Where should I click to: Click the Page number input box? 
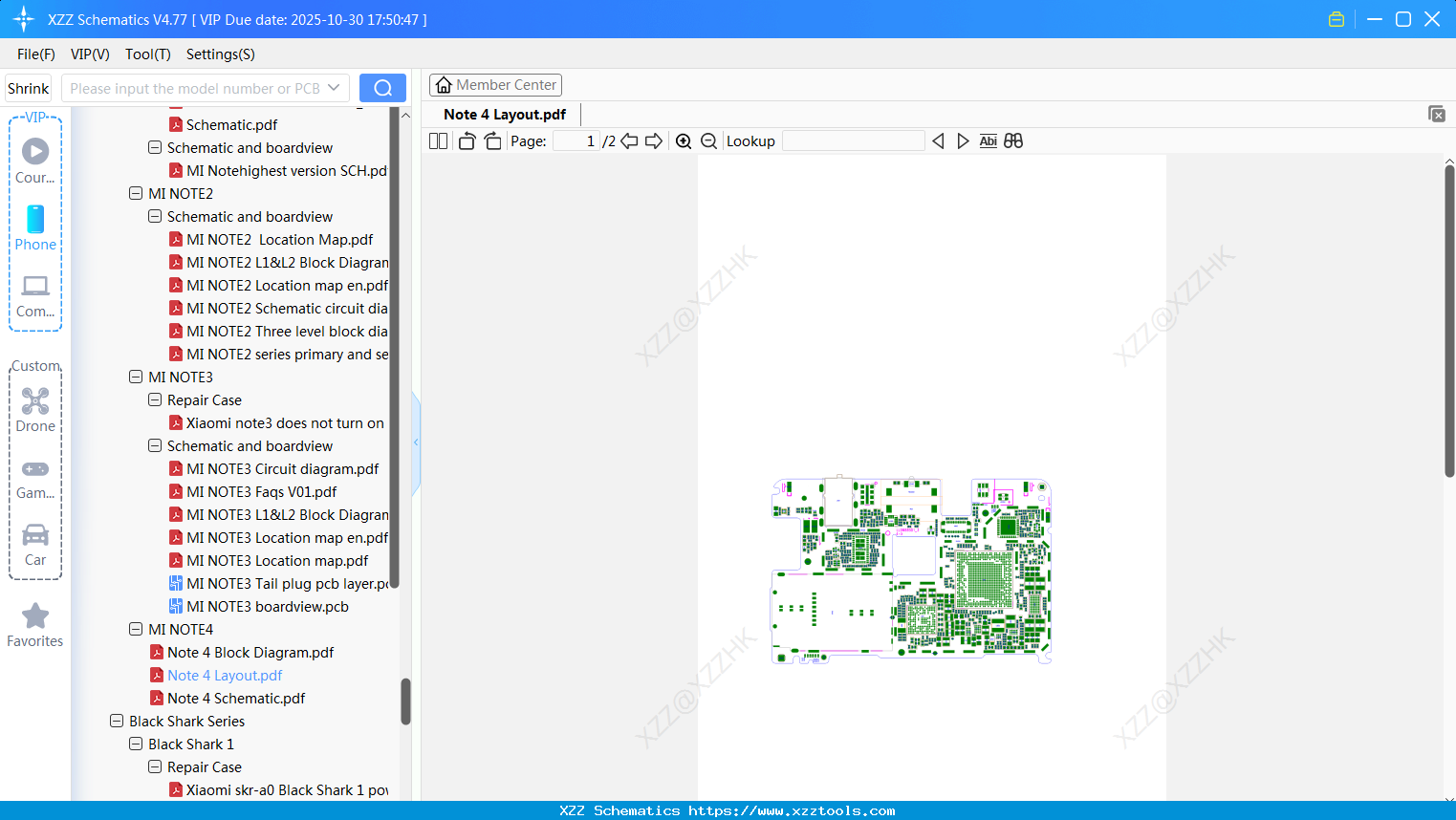(576, 141)
